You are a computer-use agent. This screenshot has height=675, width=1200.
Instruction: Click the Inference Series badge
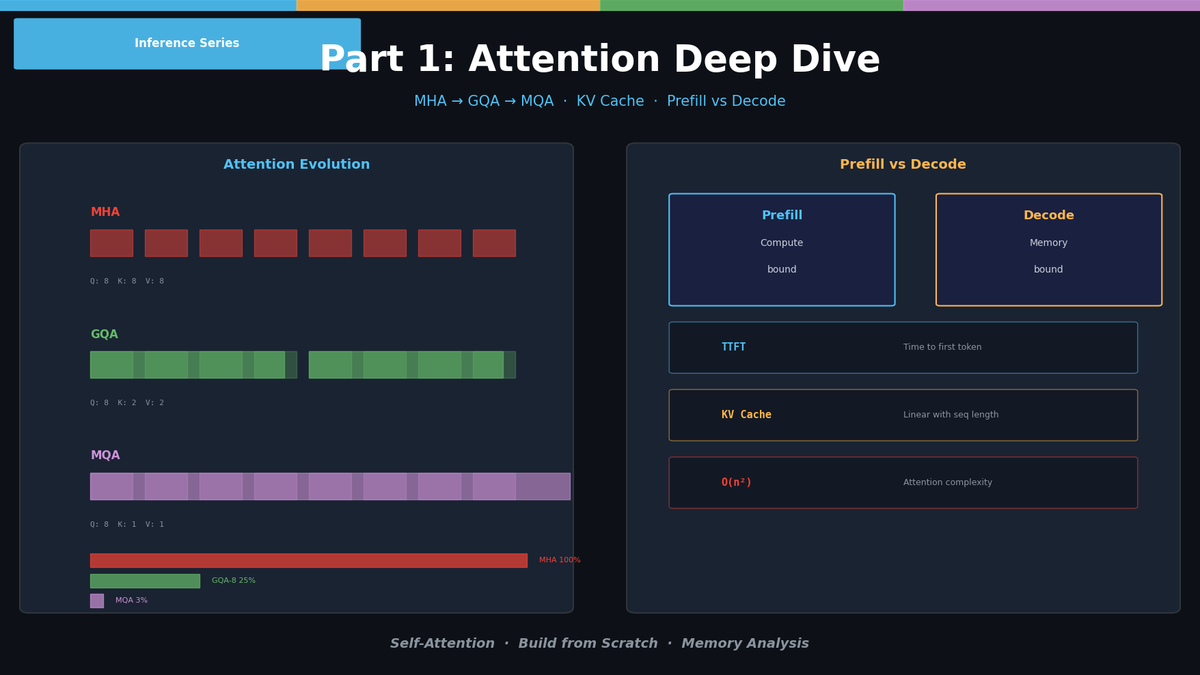pyautogui.click(x=187, y=44)
